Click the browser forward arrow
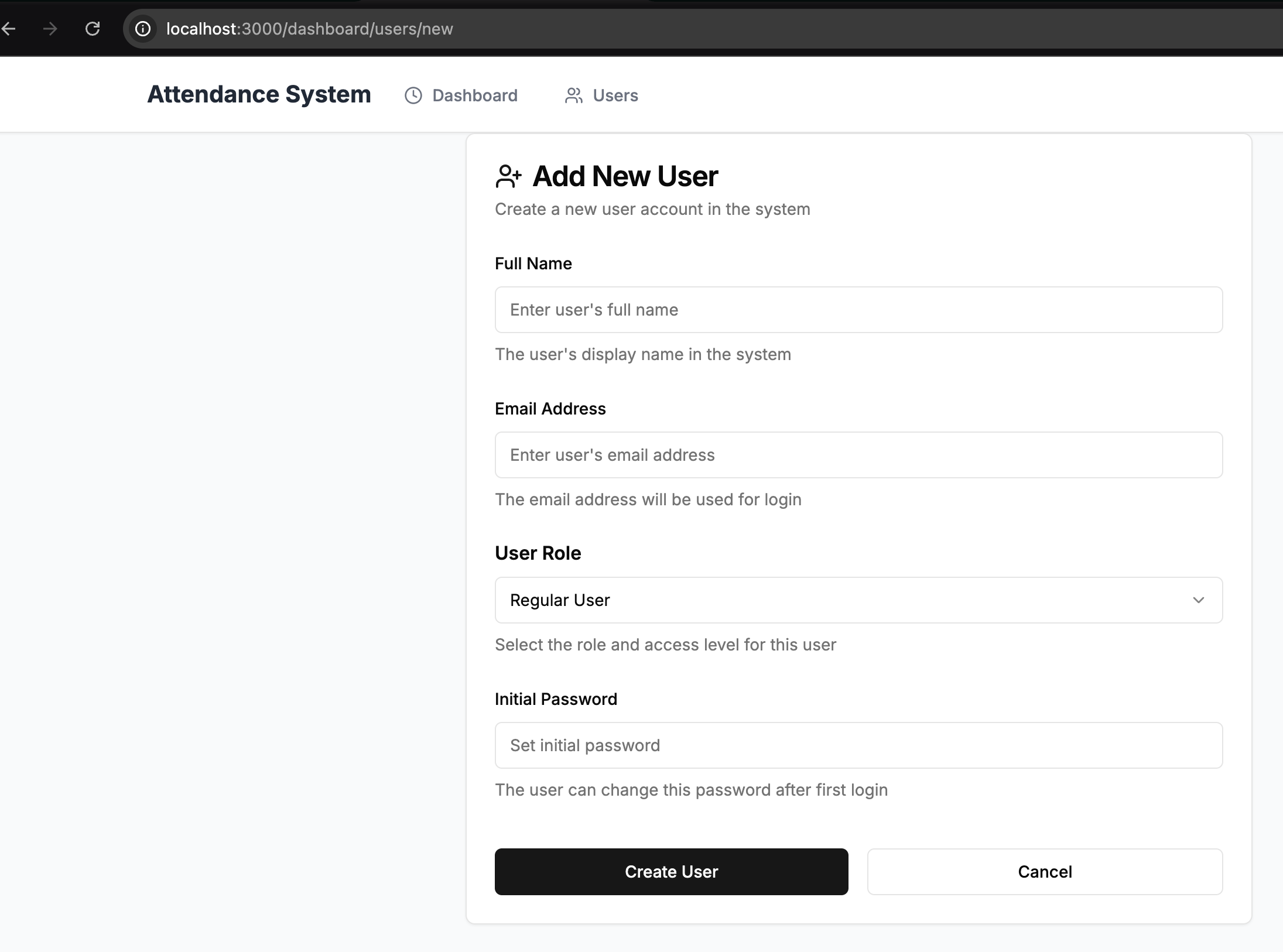The height and width of the screenshot is (952, 1283). [x=50, y=29]
